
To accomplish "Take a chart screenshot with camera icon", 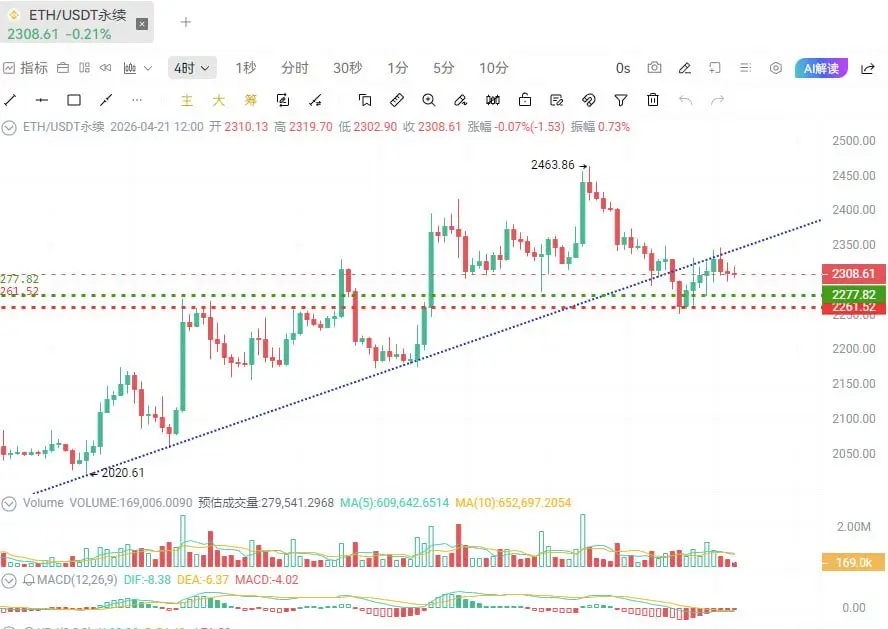I will pyautogui.click(x=654, y=68).
